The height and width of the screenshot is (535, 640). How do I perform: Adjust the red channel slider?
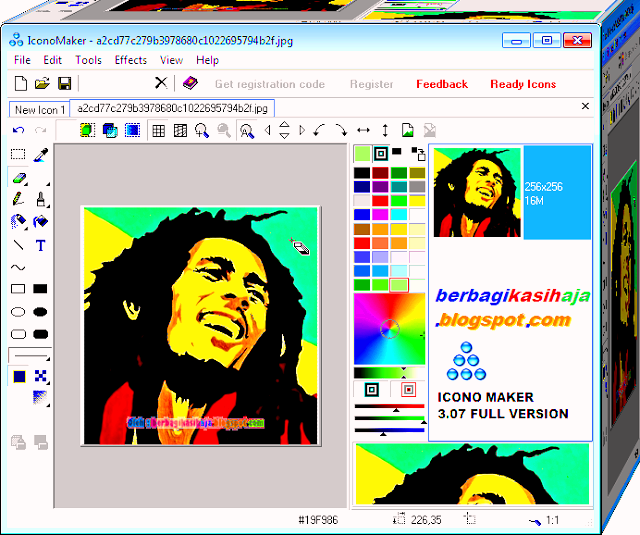coord(389,407)
